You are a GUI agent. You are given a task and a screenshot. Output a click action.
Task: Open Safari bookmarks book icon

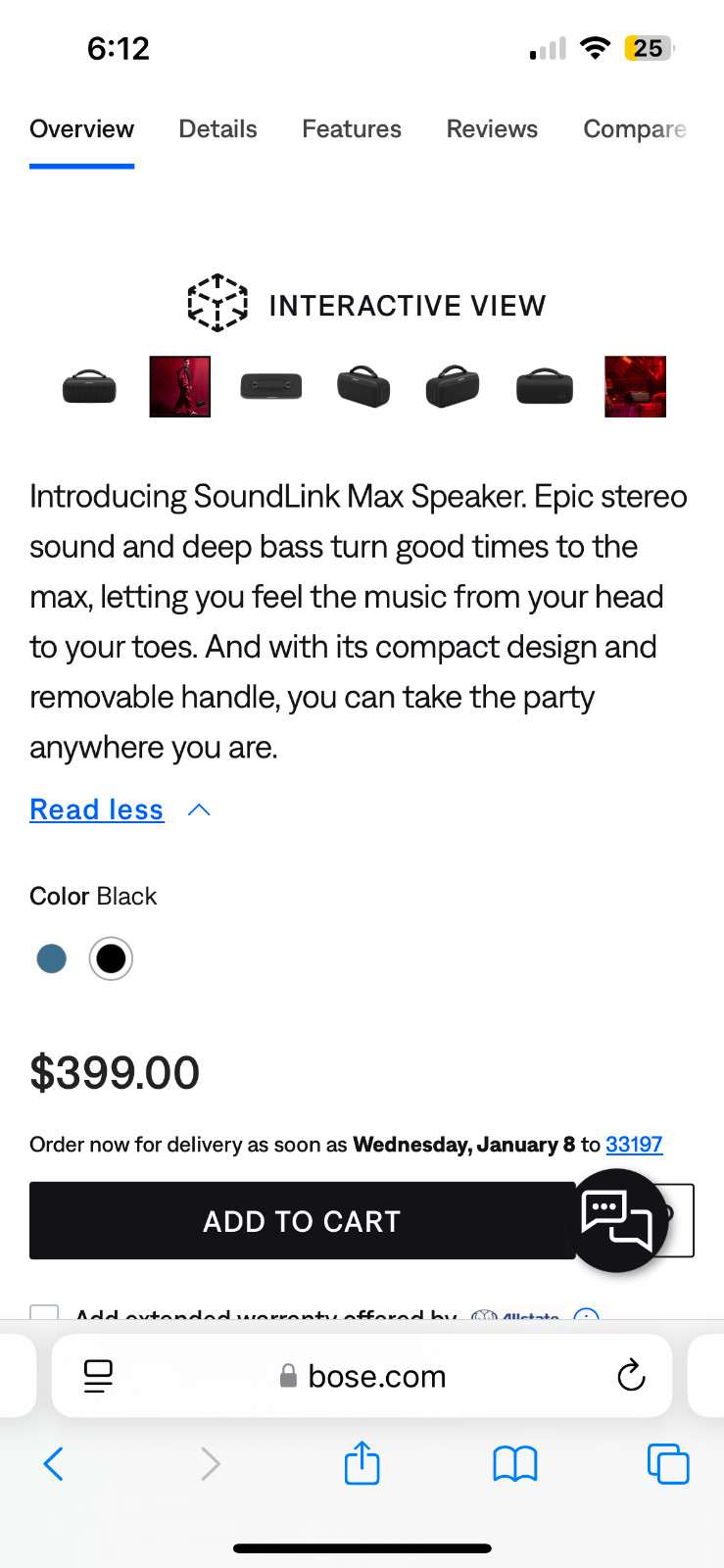(x=514, y=1464)
